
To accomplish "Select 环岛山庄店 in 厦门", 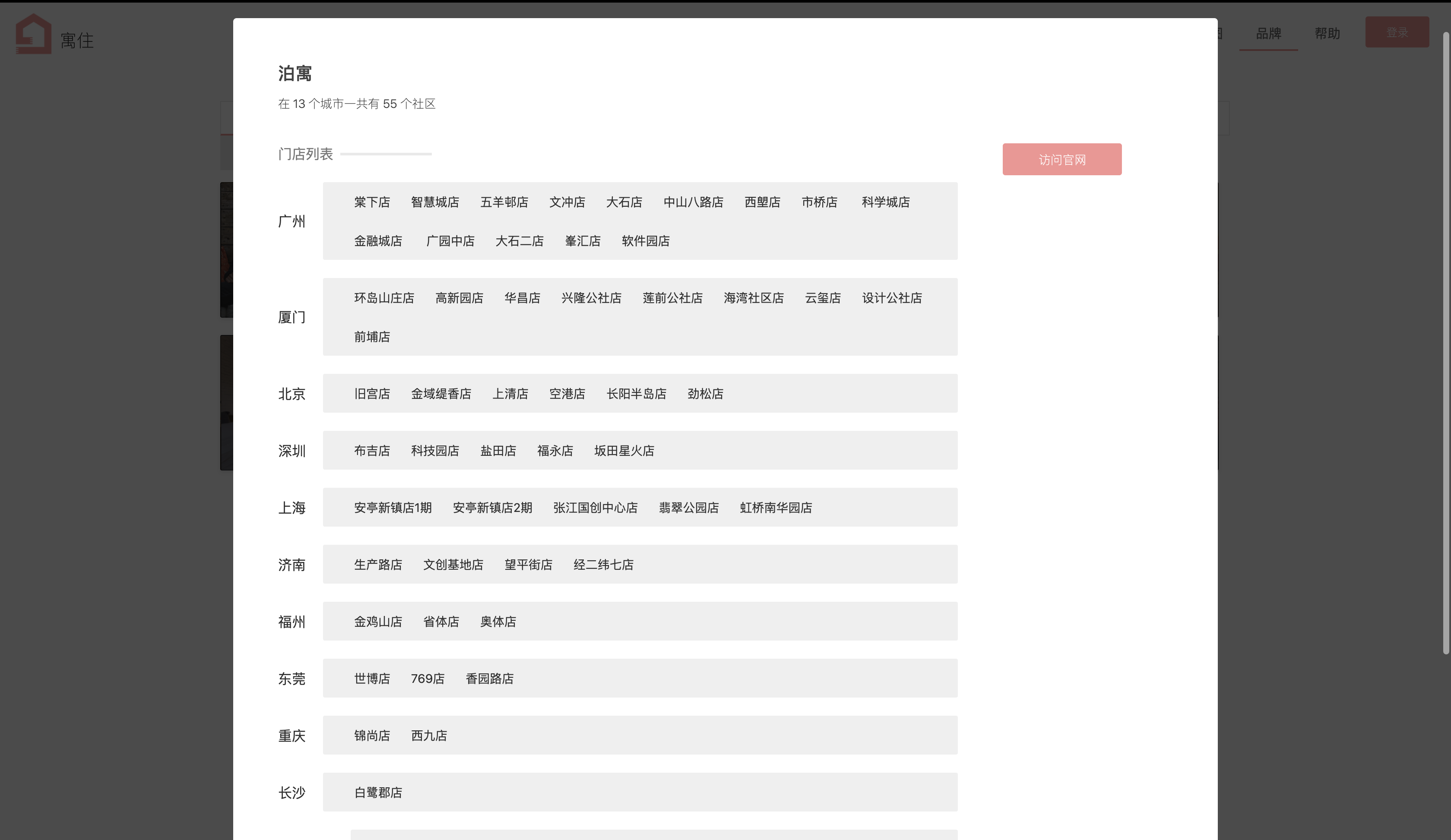I will coord(383,297).
